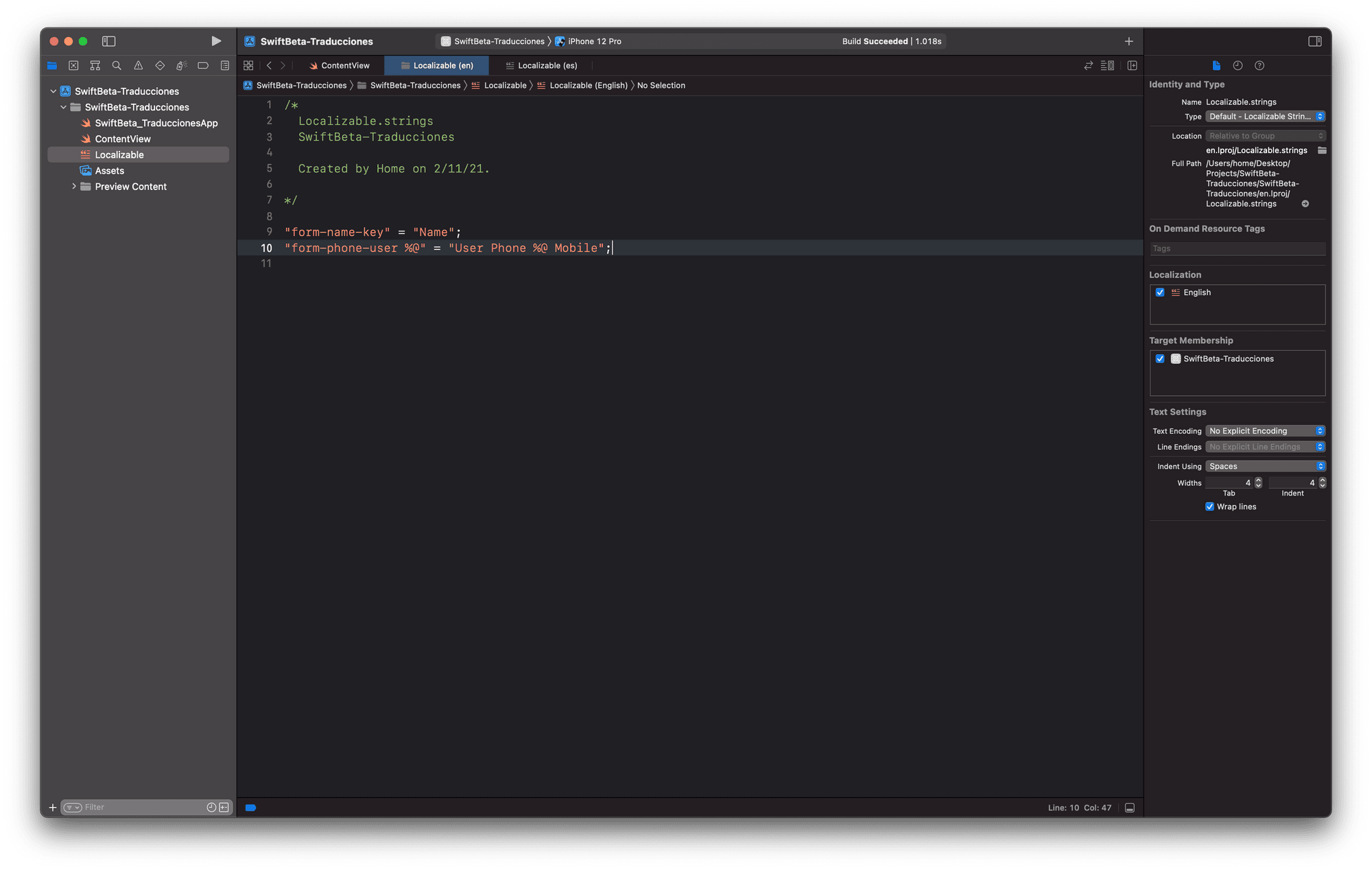Open the Text Encoding dropdown
The height and width of the screenshot is (871, 1372).
point(1265,431)
